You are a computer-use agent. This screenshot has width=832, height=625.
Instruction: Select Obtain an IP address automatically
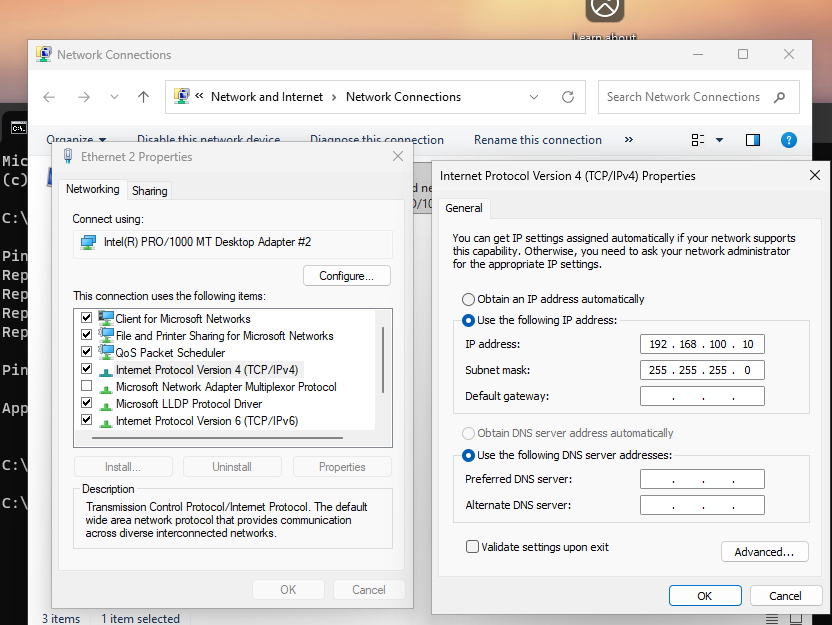click(468, 299)
